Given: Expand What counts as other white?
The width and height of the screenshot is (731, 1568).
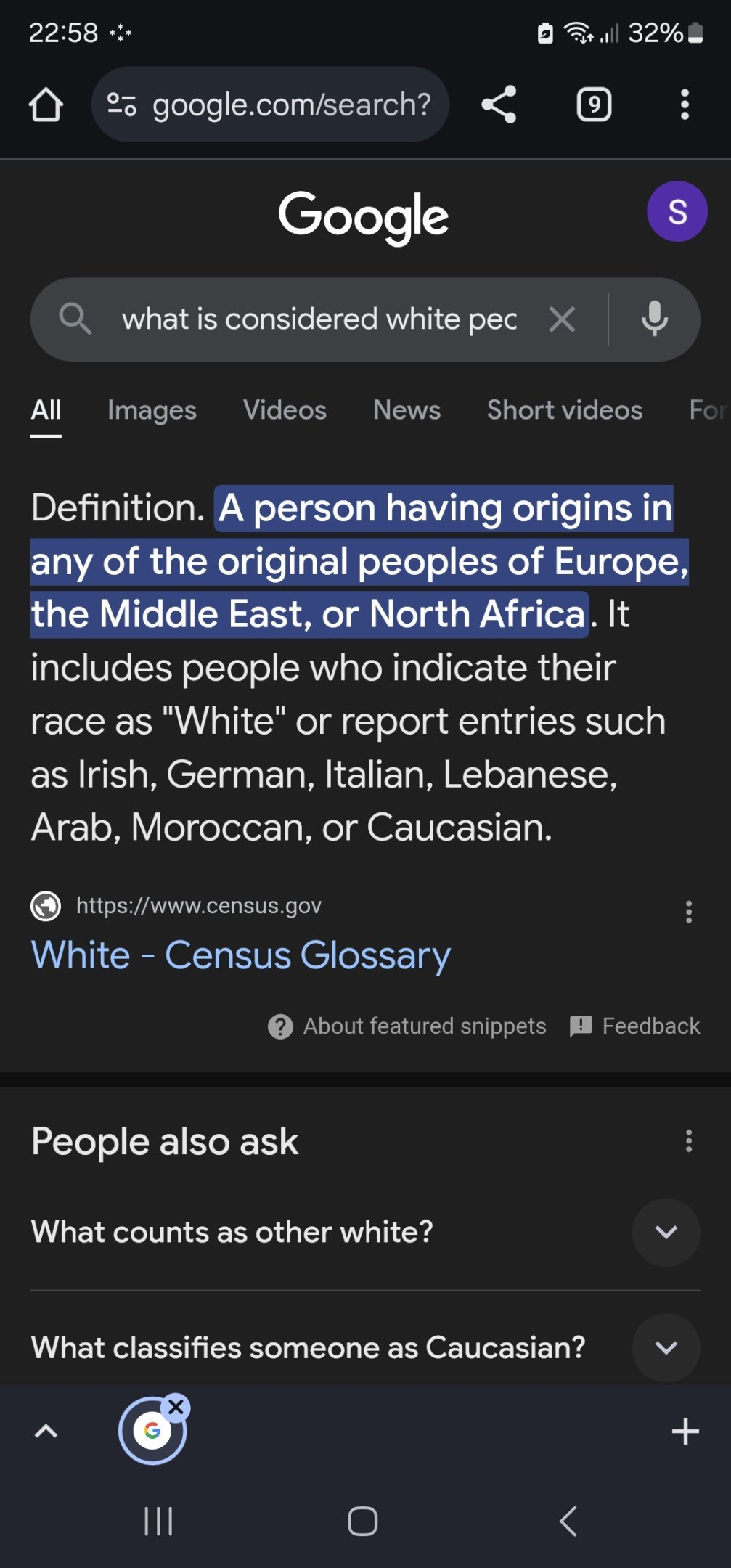Looking at the screenshot, I should coord(365,1232).
